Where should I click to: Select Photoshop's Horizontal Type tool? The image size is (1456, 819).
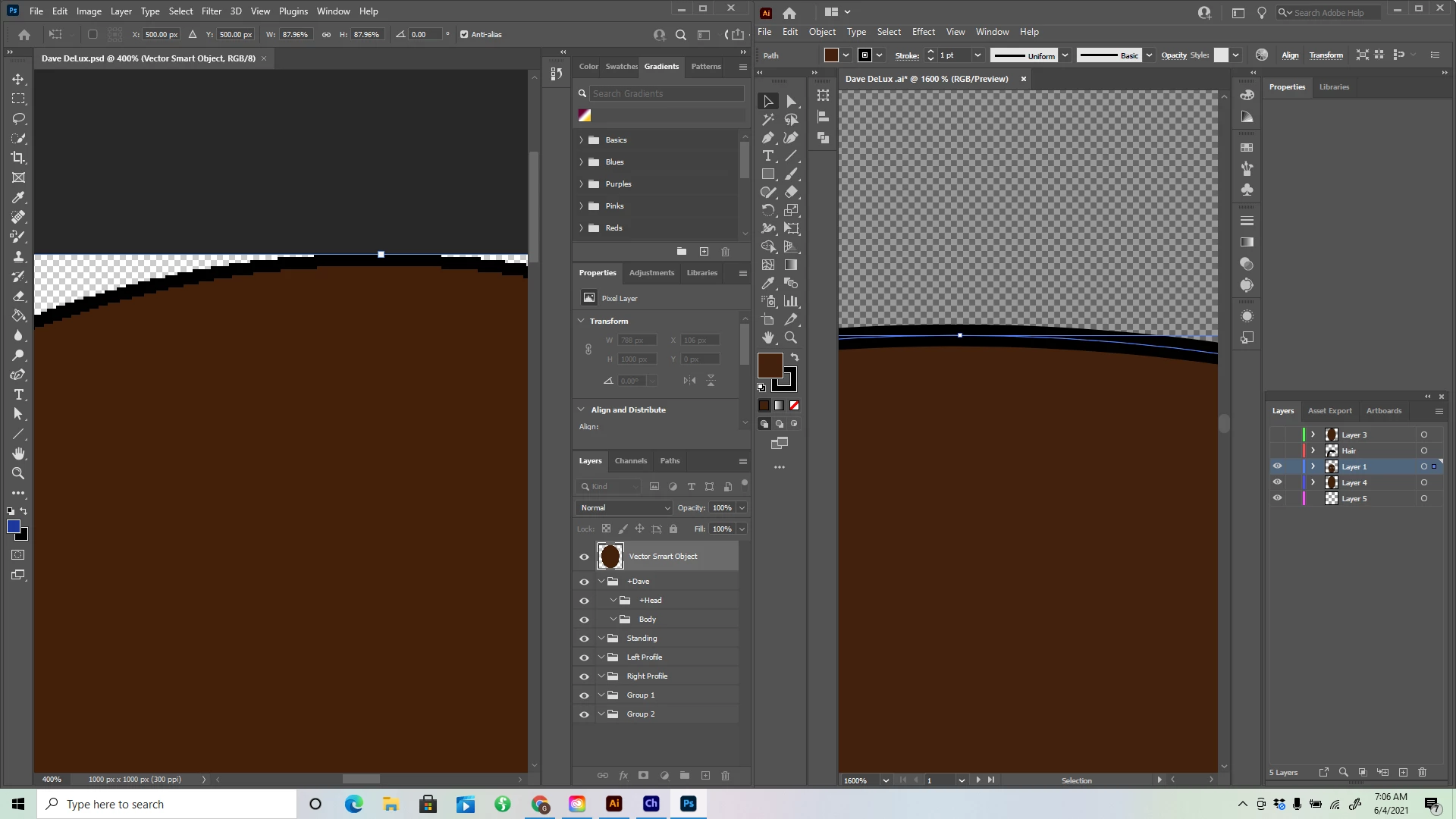(x=19, y=395)
